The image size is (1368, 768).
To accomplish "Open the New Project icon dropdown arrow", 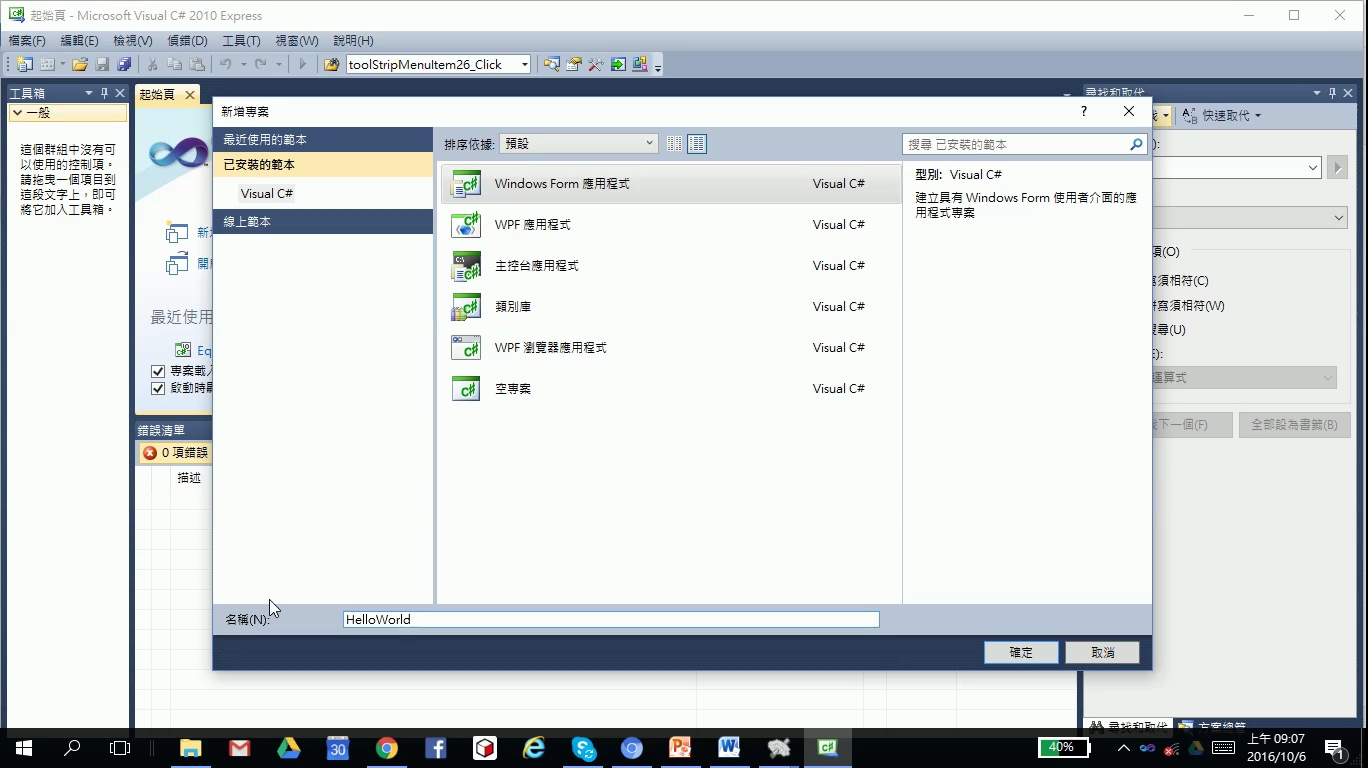I will tap(63, 64).
